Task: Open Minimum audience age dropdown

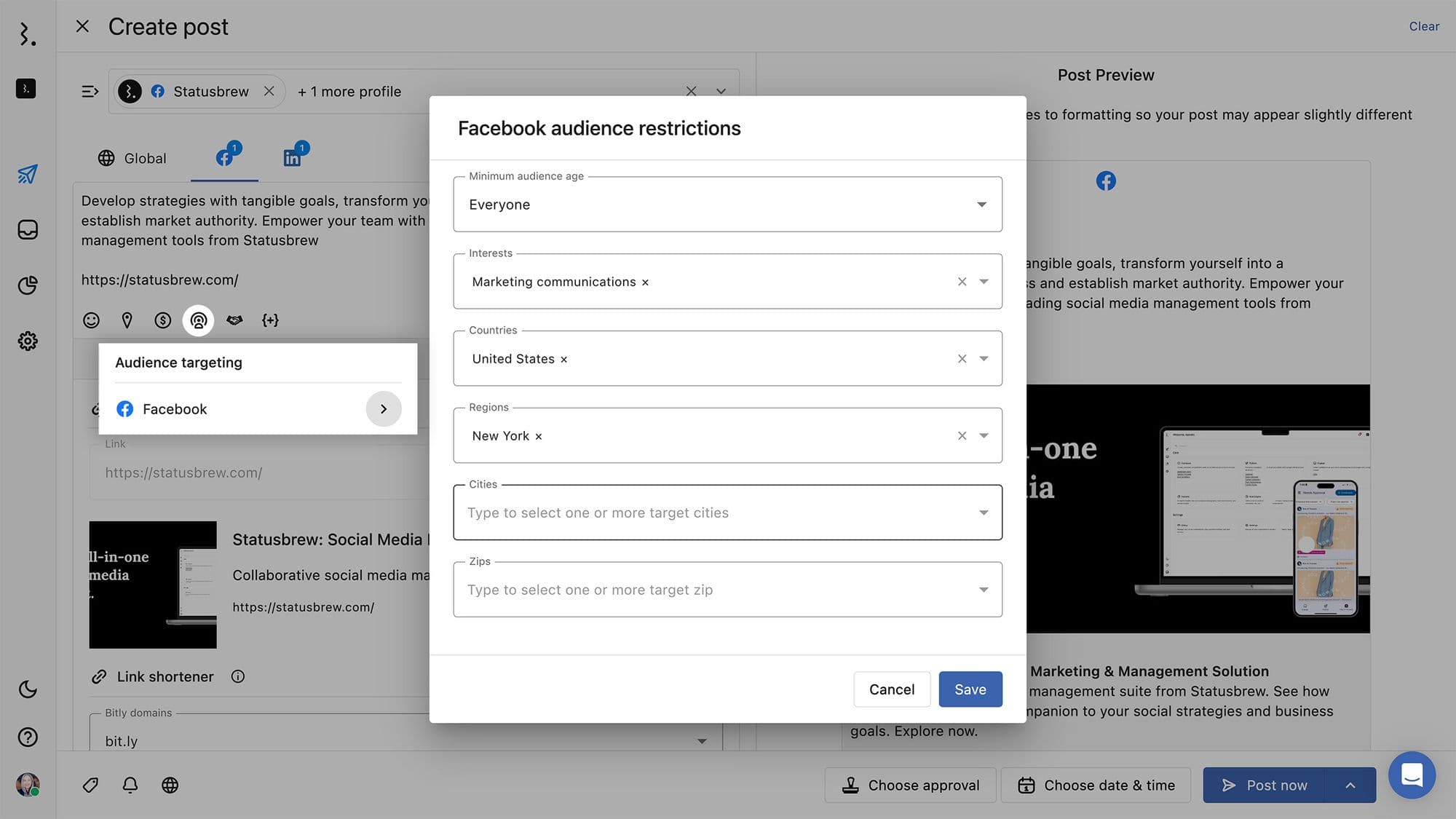Action: [727, 205]
